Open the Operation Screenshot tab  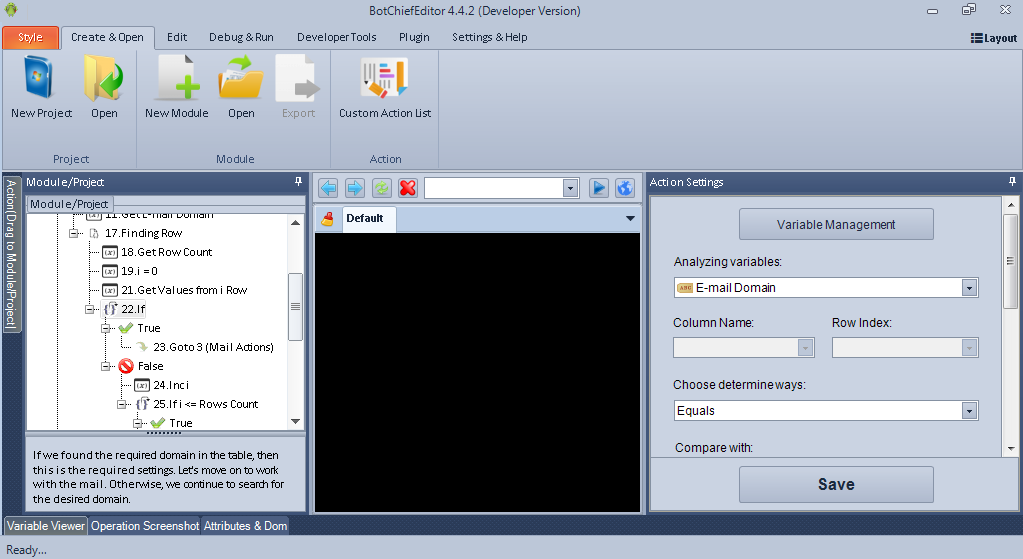[x=145, y=526]
